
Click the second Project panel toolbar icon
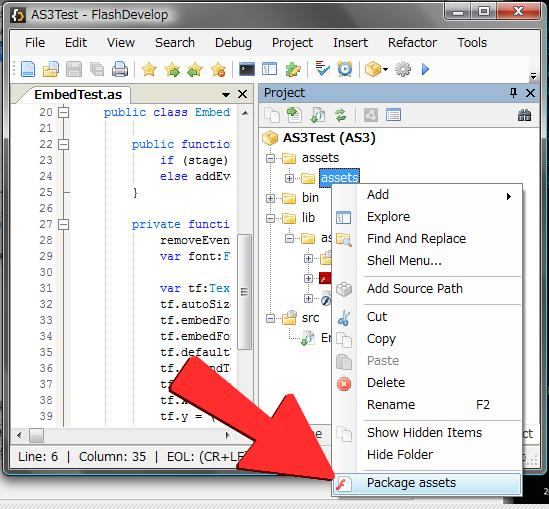[x=294, y=115]
